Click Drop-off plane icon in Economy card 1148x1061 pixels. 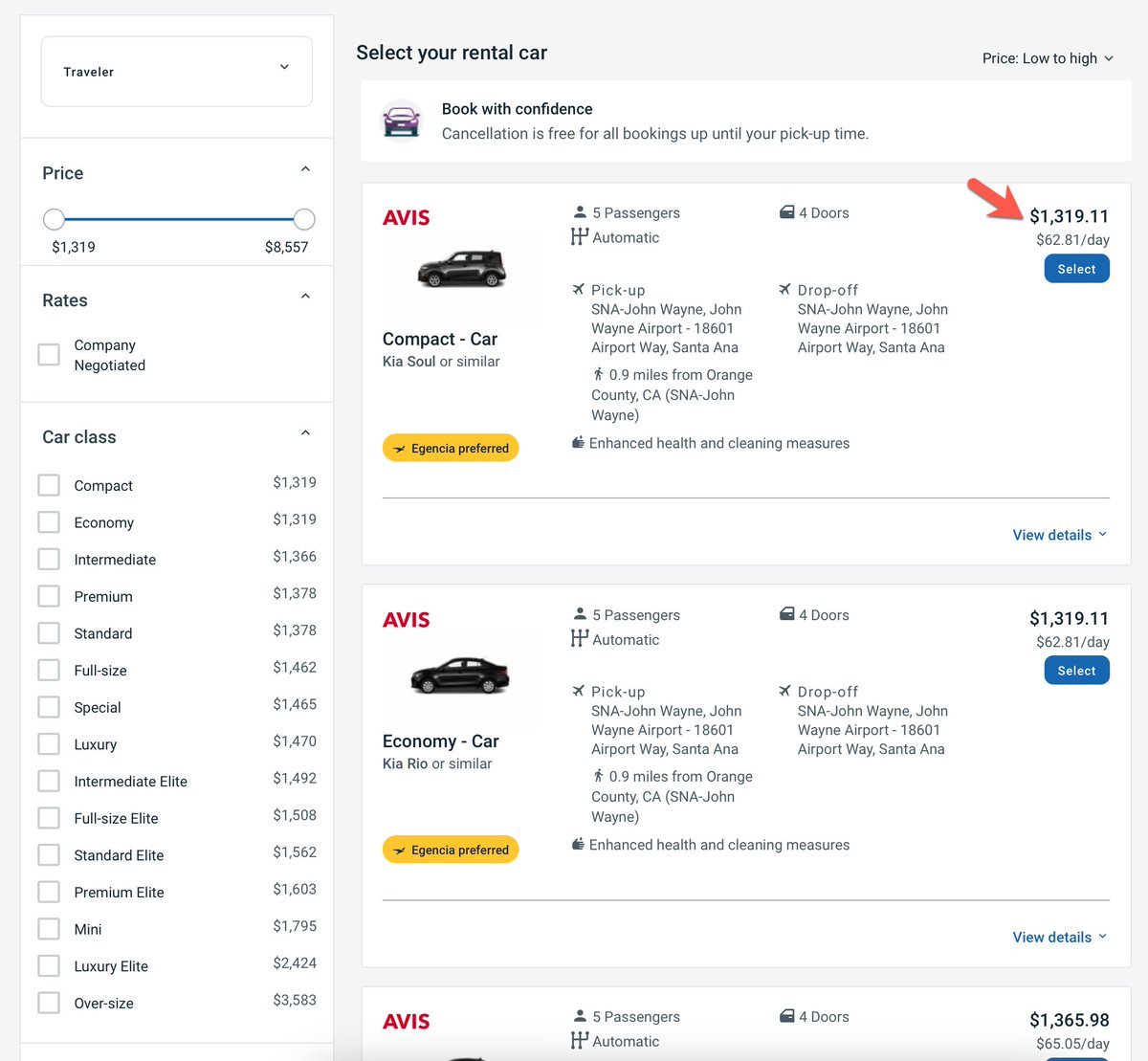[x=784, y=691]
